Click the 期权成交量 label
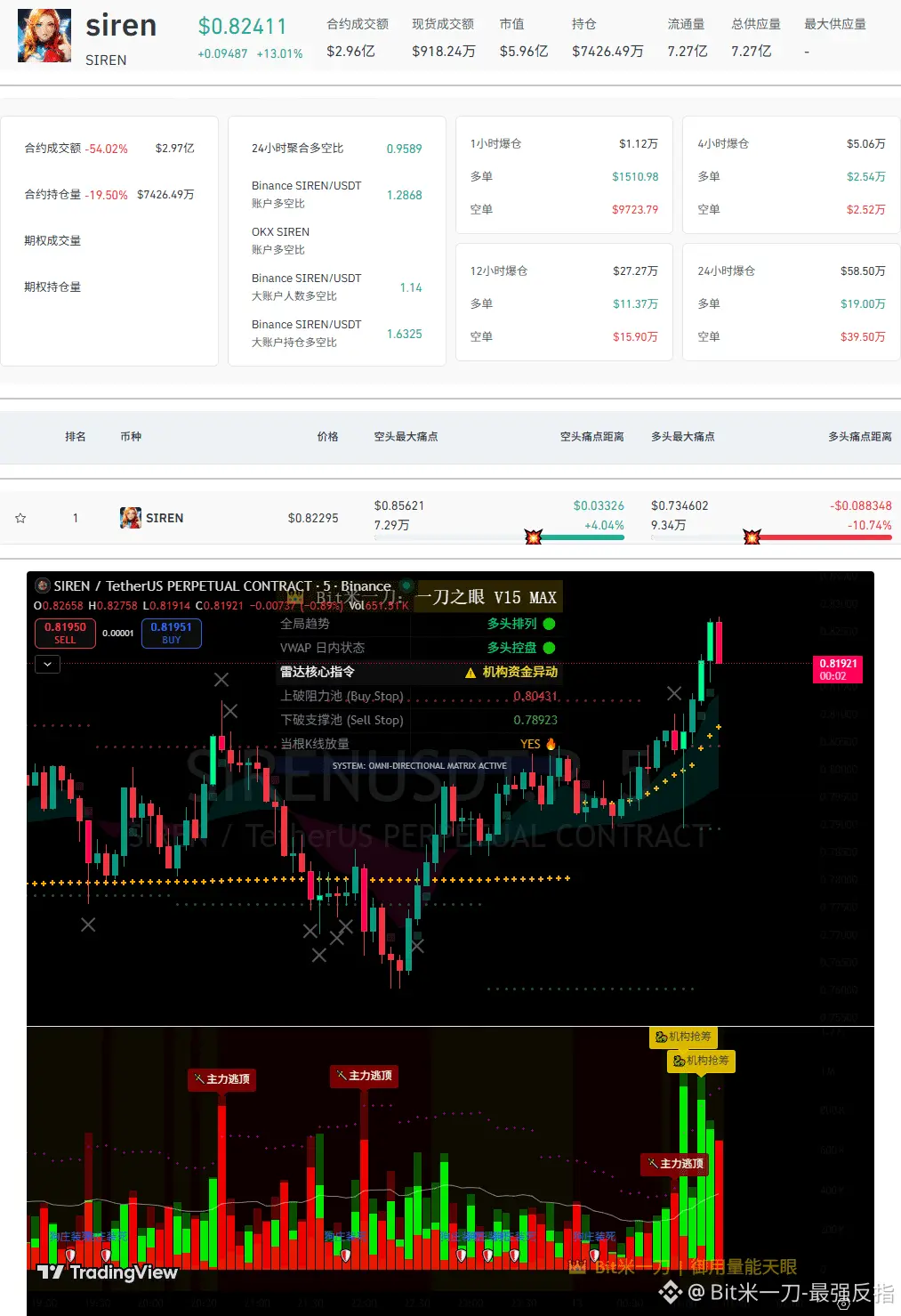Screen dimensions: 901x1316 52,241
